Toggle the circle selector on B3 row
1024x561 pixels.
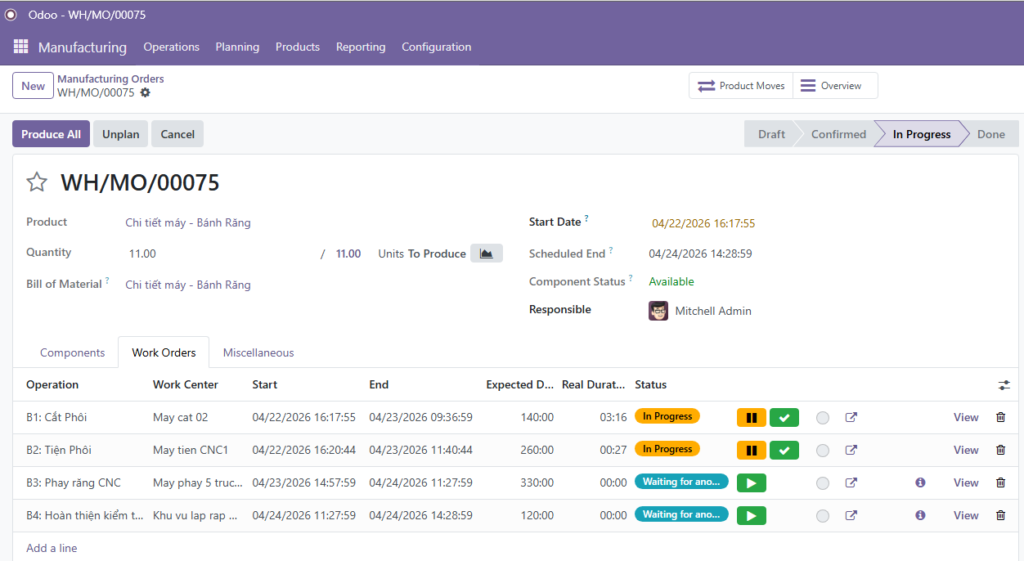tap(822, 484)
